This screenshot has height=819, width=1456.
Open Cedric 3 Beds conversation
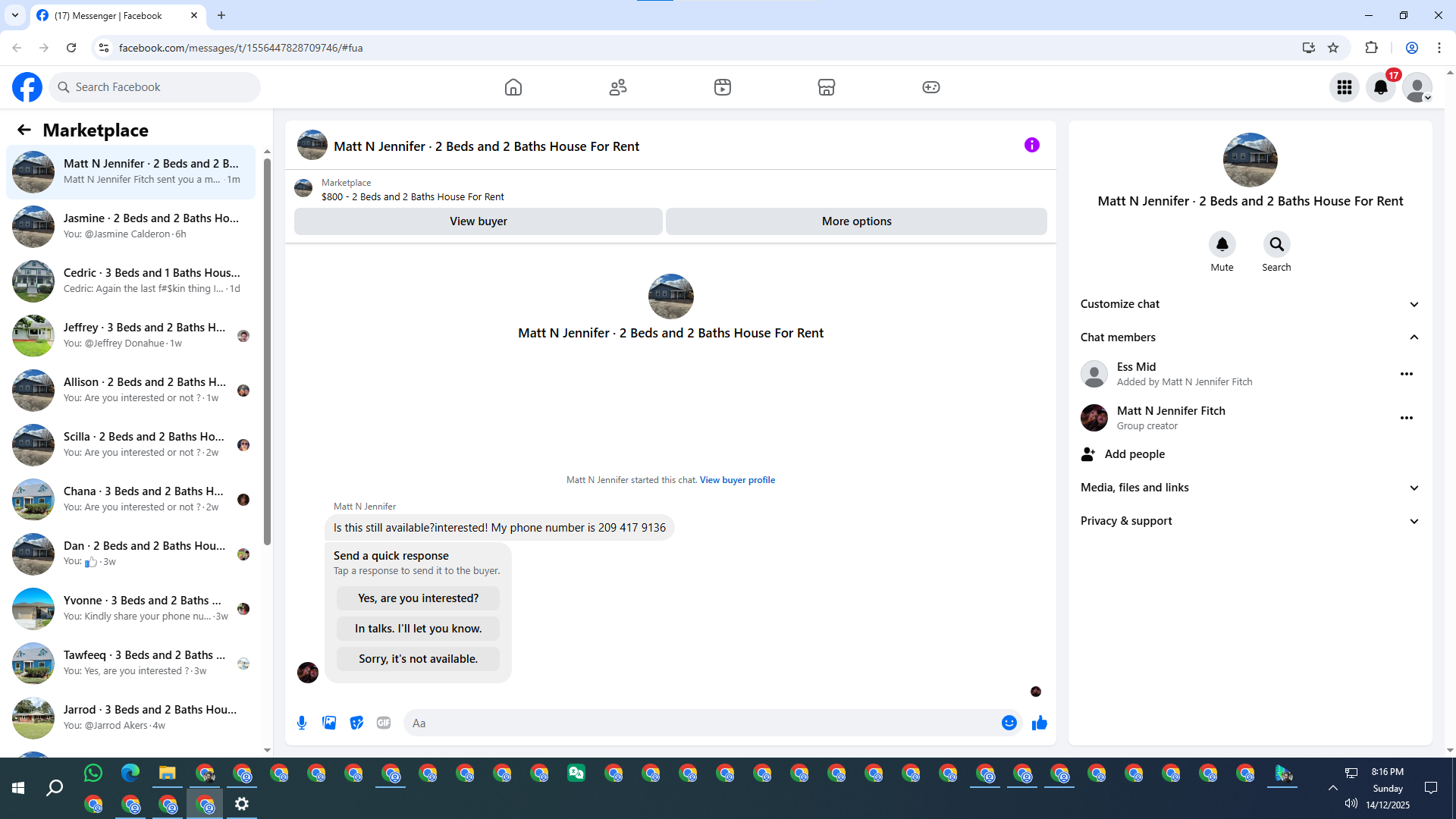point(131,281)
